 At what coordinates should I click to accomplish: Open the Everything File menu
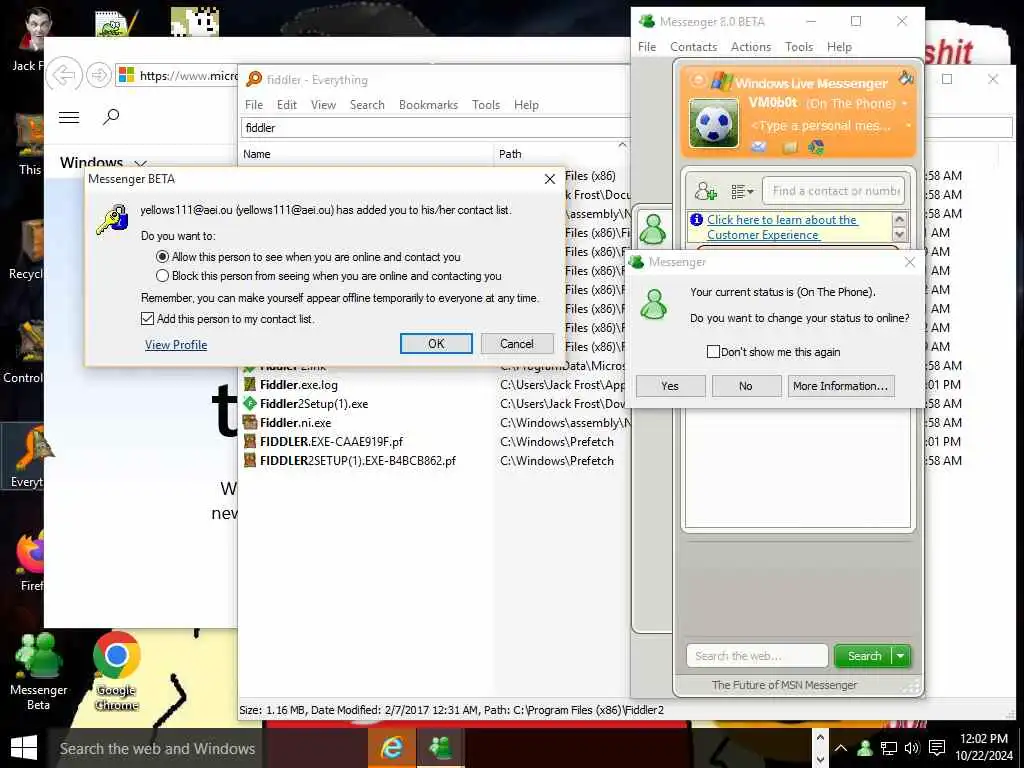pyautogui.click(x=254, y=104)
